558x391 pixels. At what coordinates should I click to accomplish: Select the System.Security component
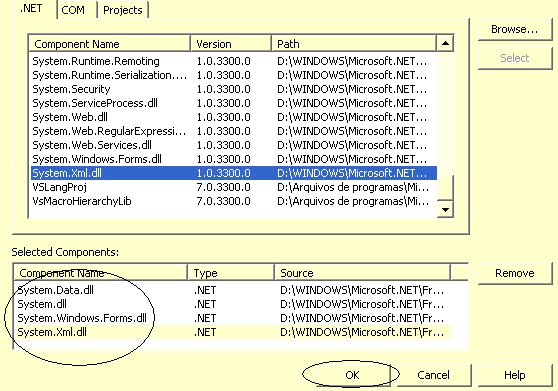click(x=233, y=89)
